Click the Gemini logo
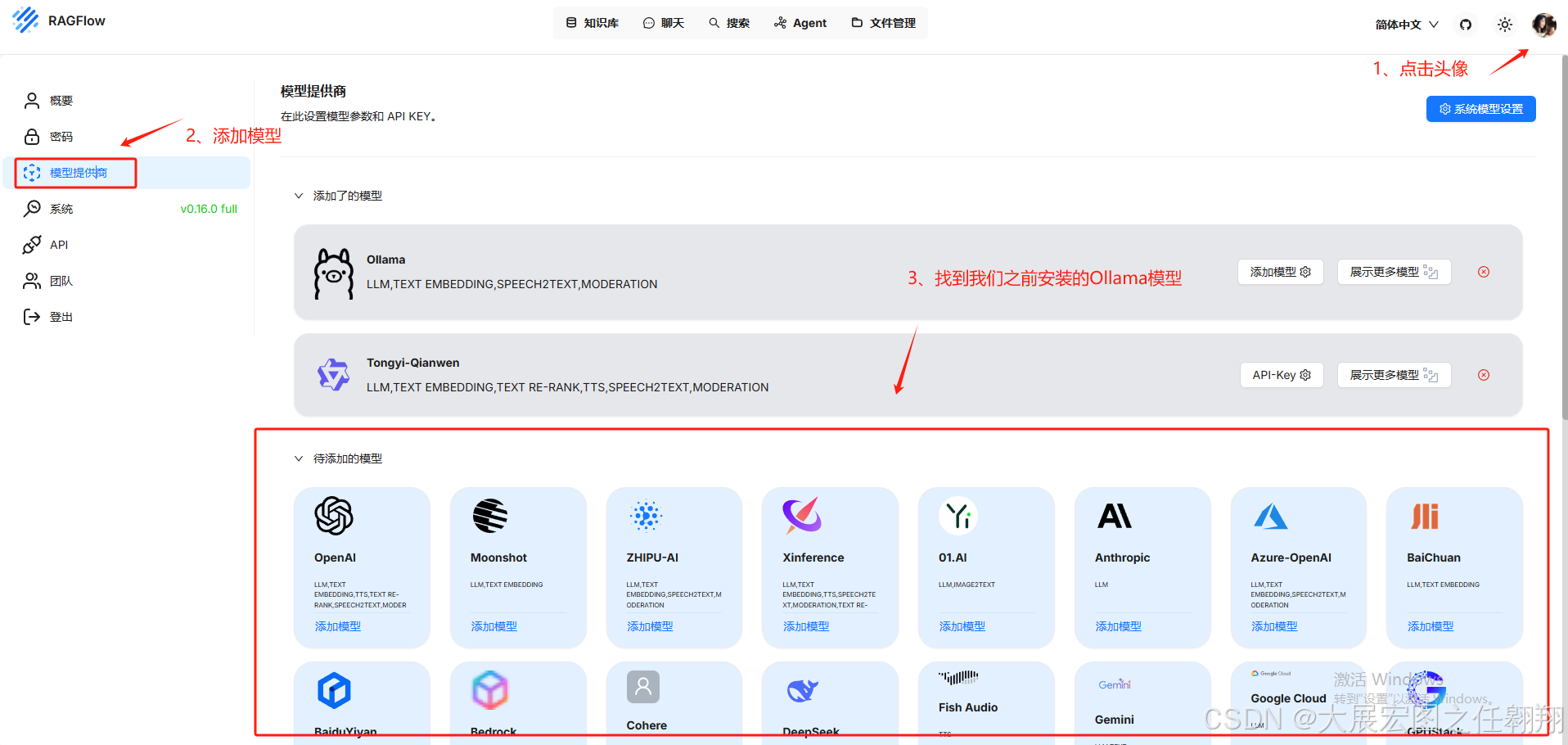 click(x=1115, y=684)
